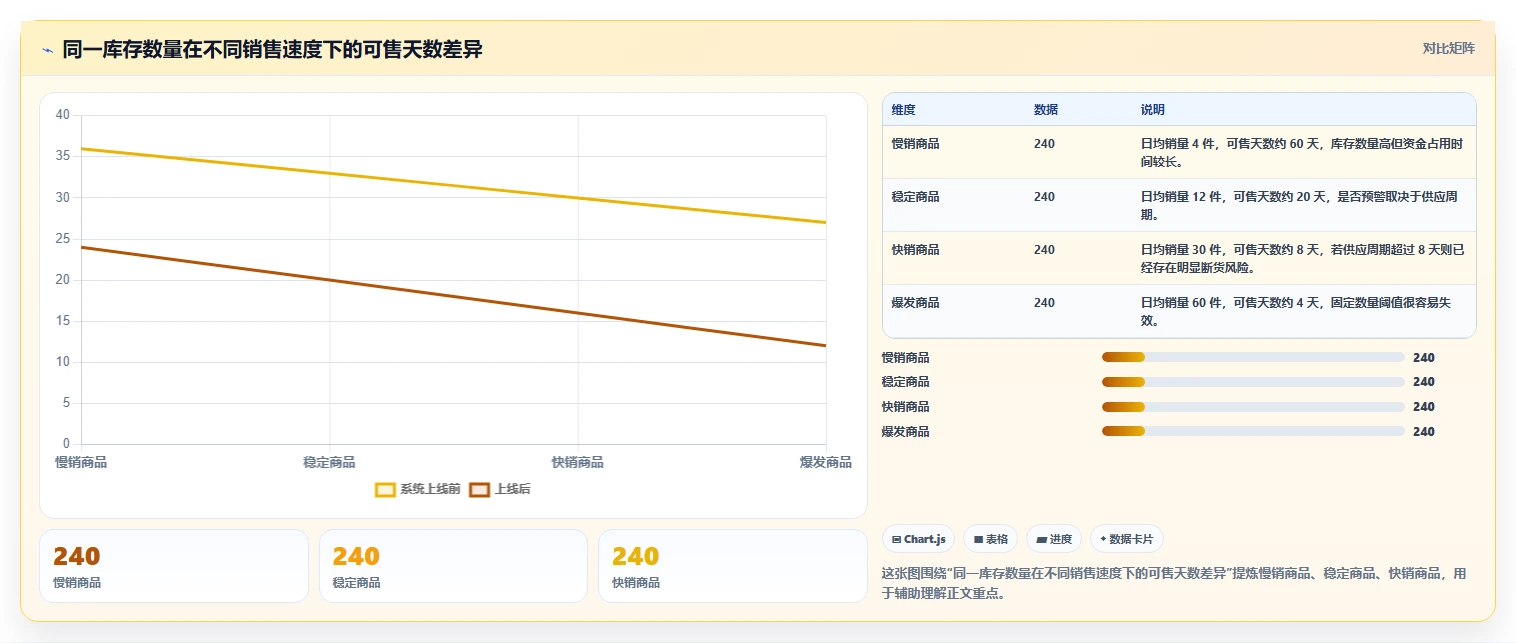The height and width of the screenshot is (643, 1516).
Task: Click the 日均销量 30 件 description
Action: (1302, 258)
